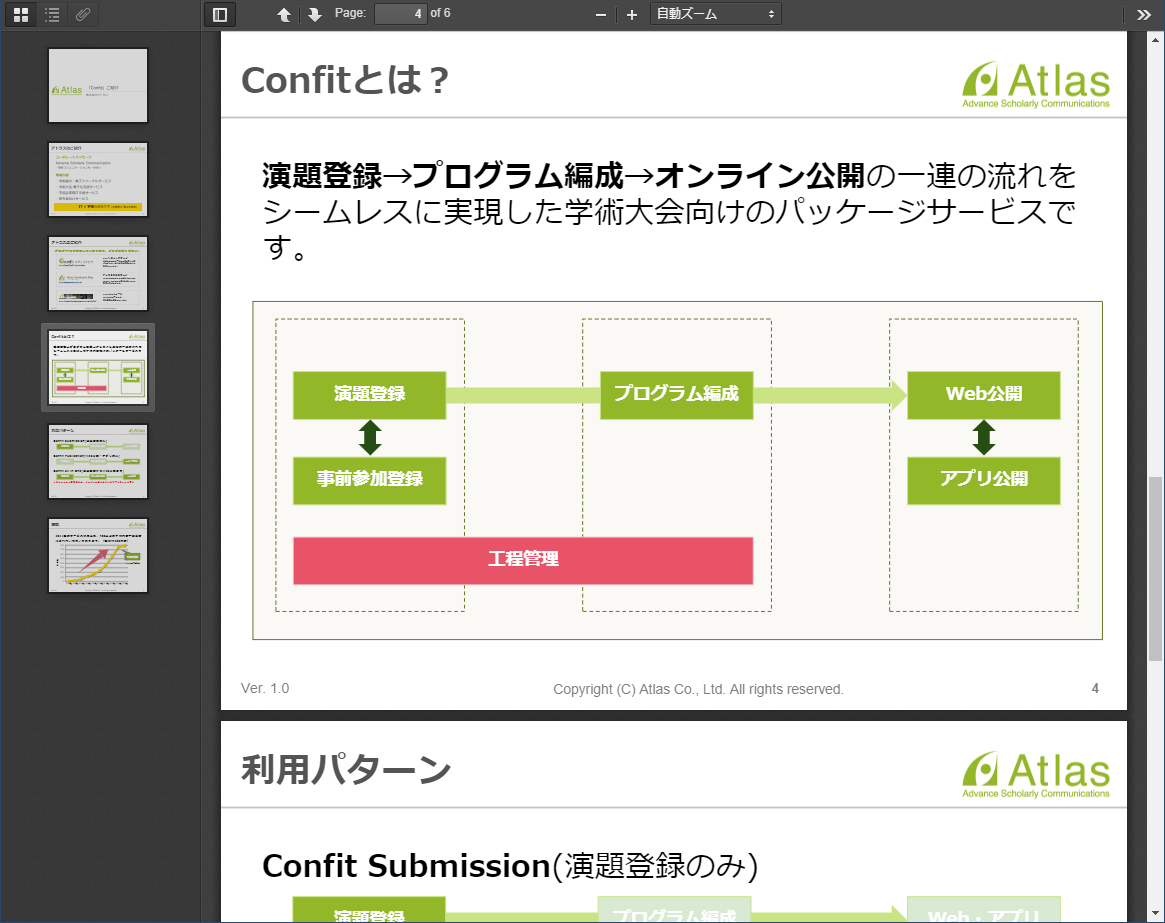Zoom out with minus button
Screen dimensions: 1165x923
click(x=601, y=14)
